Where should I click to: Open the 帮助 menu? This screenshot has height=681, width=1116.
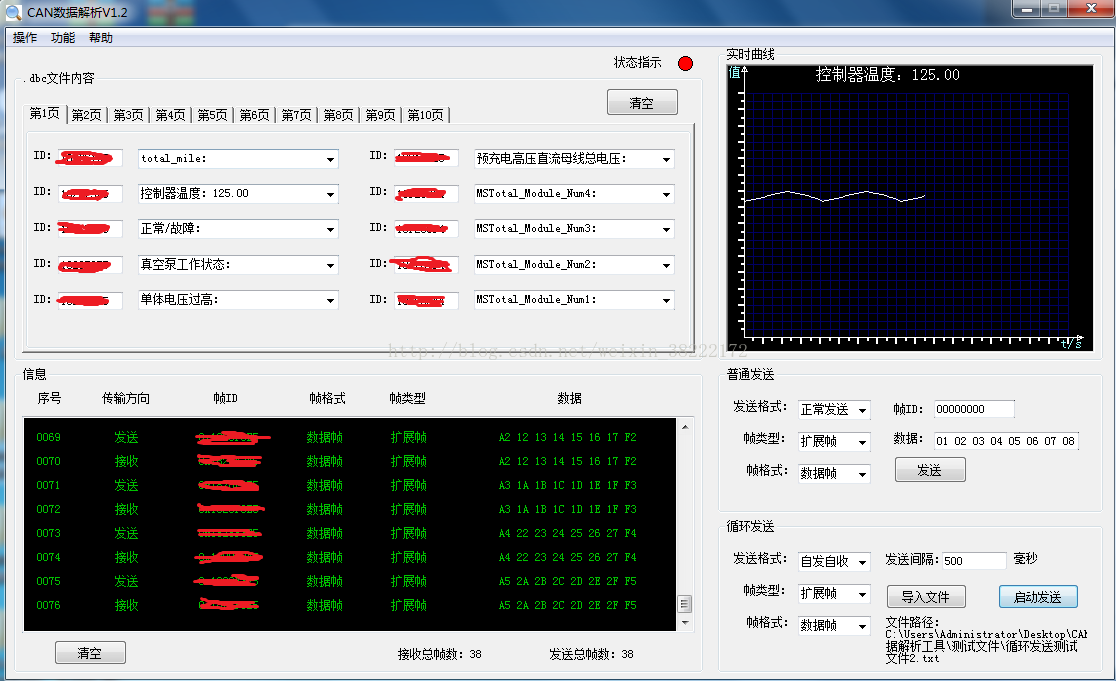point(101,38)
